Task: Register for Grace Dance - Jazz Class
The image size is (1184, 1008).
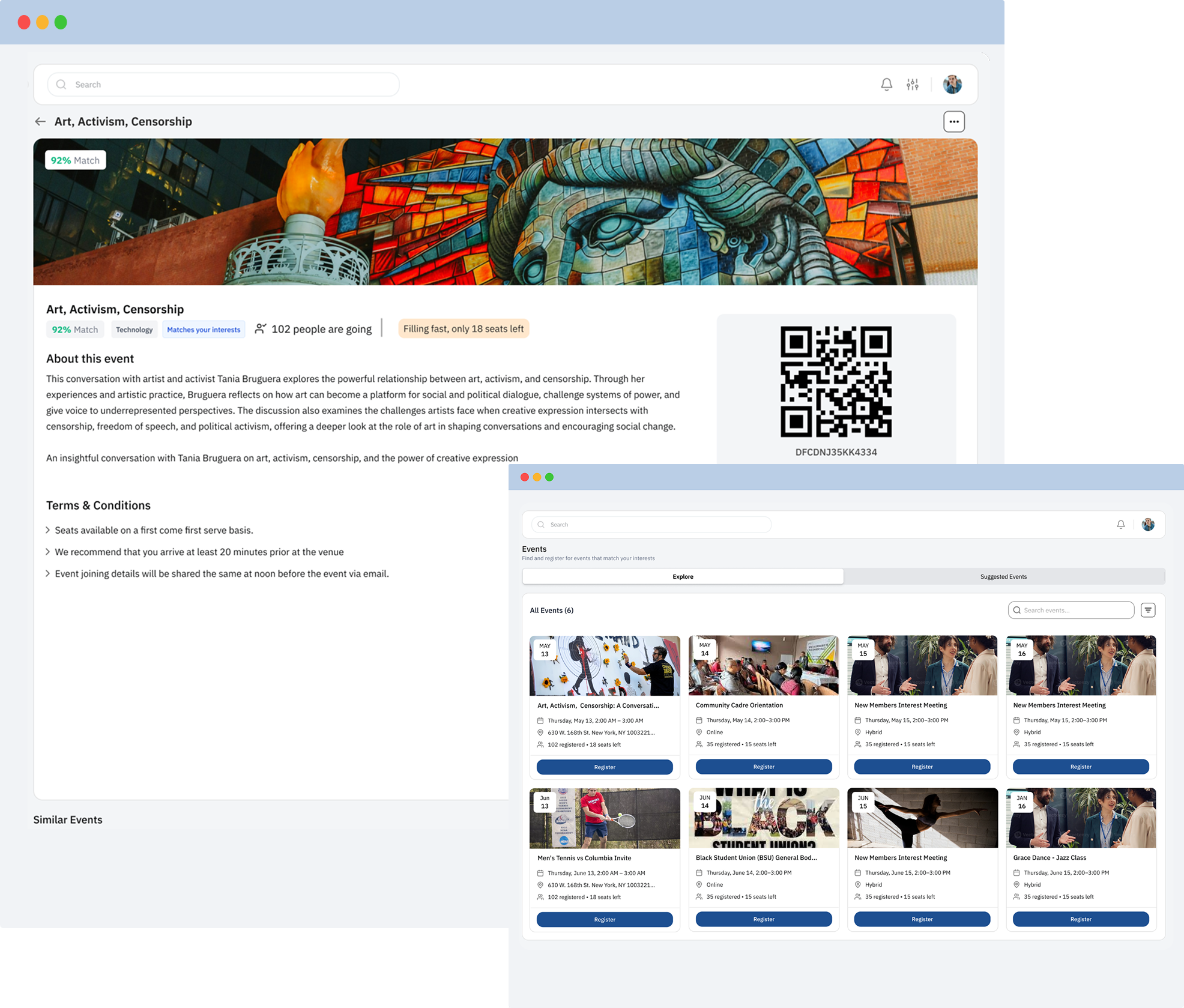Action: pyautogui.click(x=1081, y=919)
